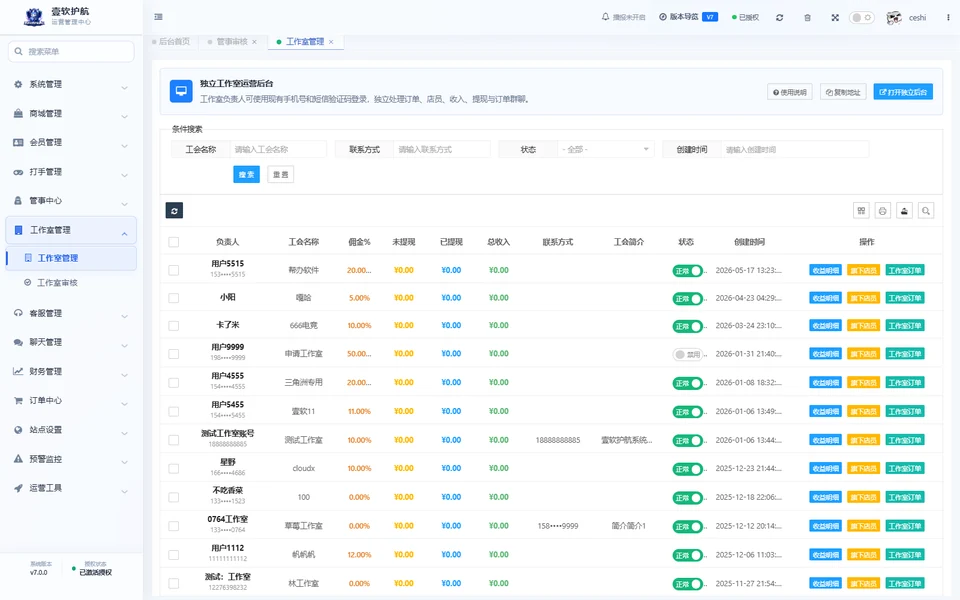Click the 打开独立后台 button
Viewport: 960px width, 600px height.
coord(903,92)
